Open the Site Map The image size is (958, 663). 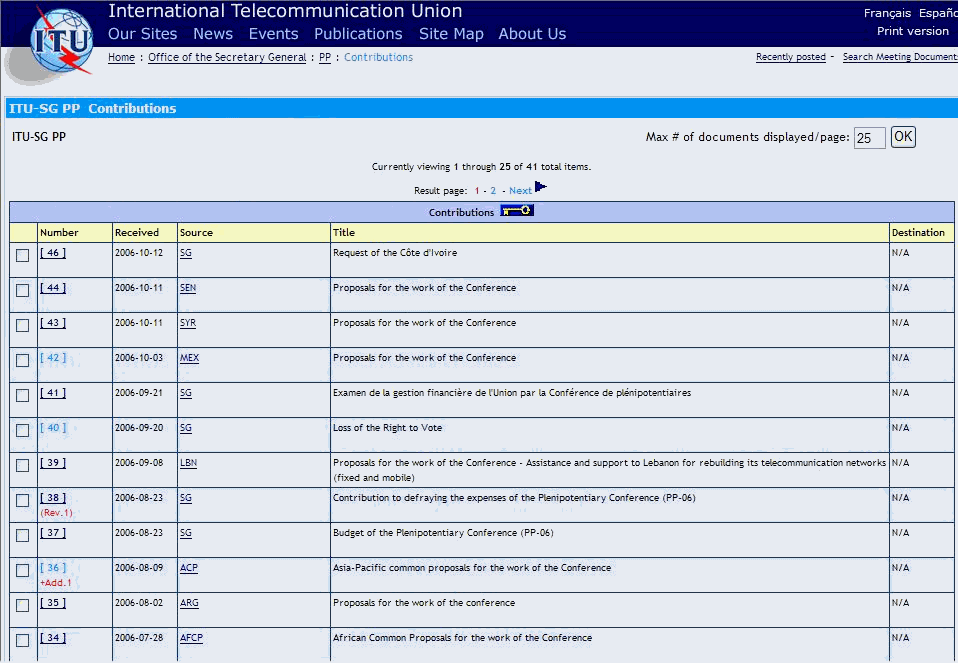pyautogui.click(x=451, y=34)
